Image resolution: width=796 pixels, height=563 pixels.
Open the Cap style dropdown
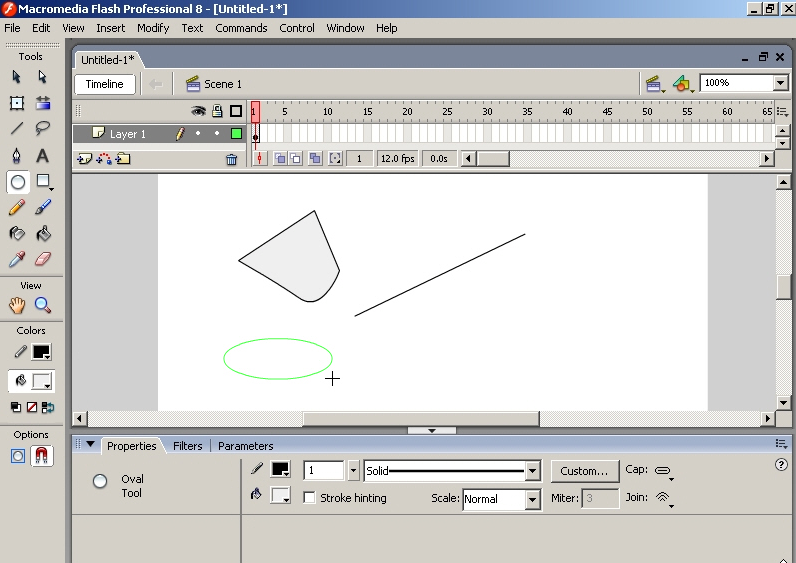click(x=664, y=472)
